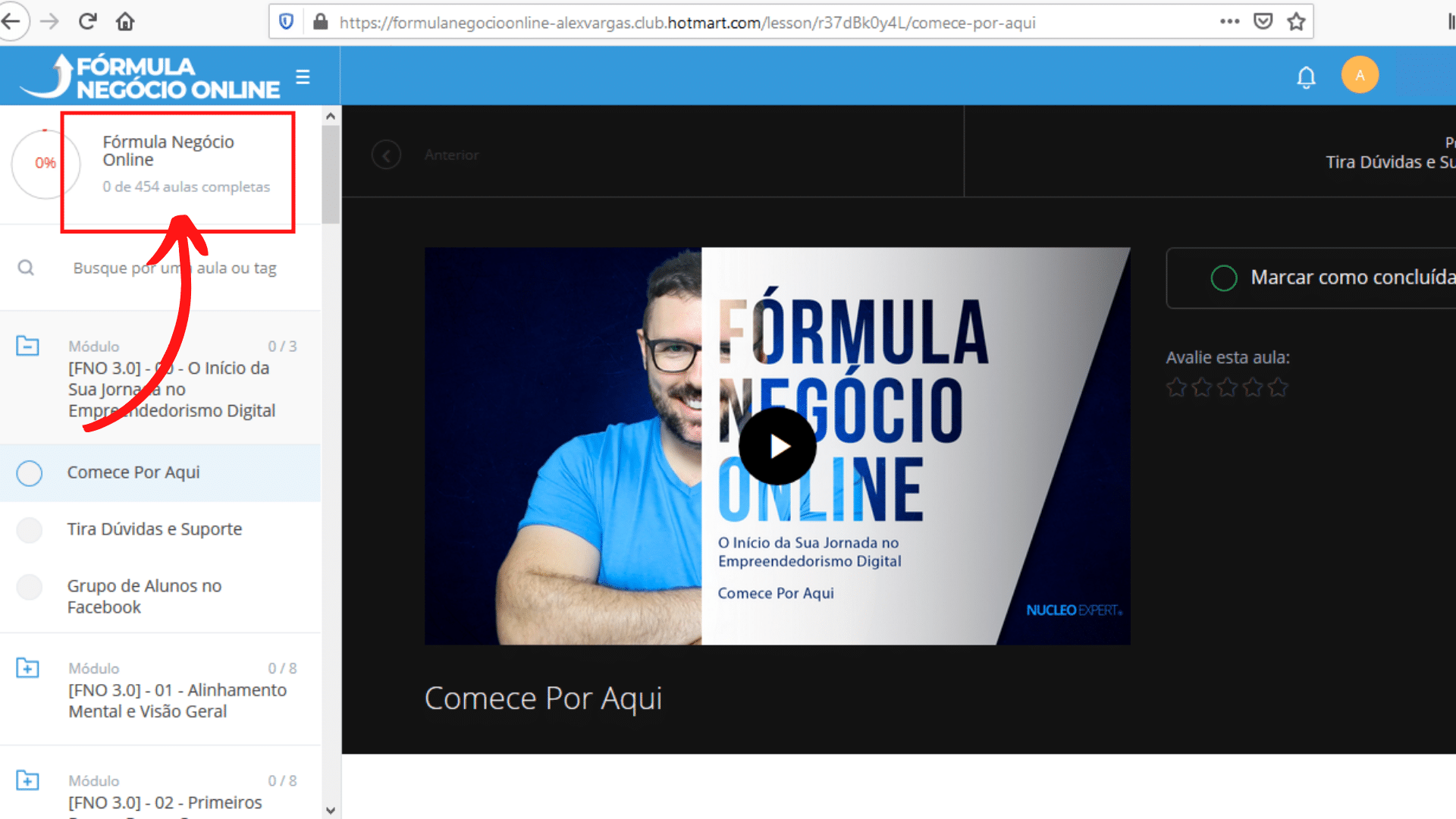Select module 01 Alinhamento Mental e Visão Geral

click(177, 701)
